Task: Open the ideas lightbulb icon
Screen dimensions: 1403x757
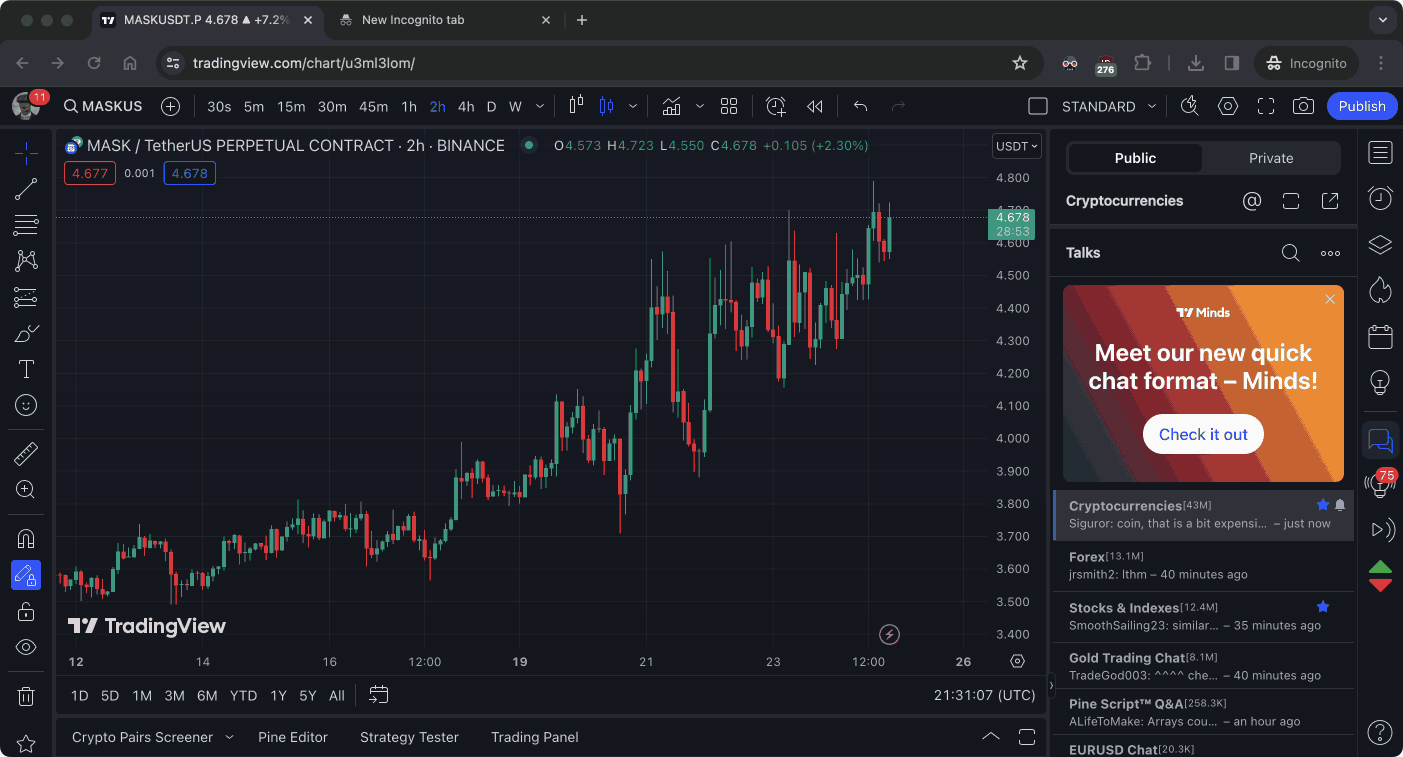Action: 1380,382
